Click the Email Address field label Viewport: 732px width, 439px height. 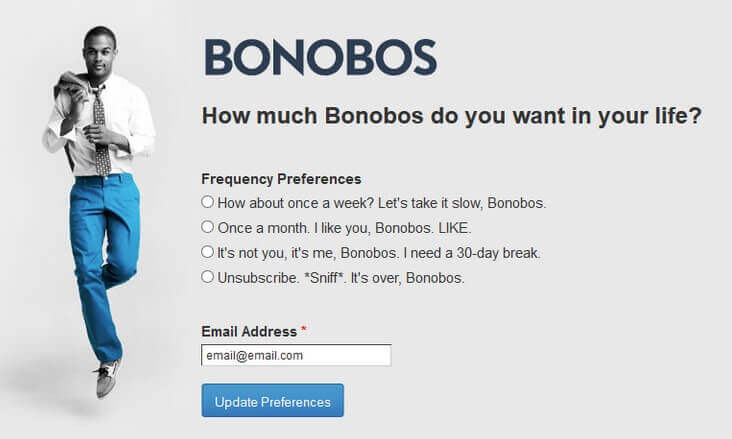(249, 331)
